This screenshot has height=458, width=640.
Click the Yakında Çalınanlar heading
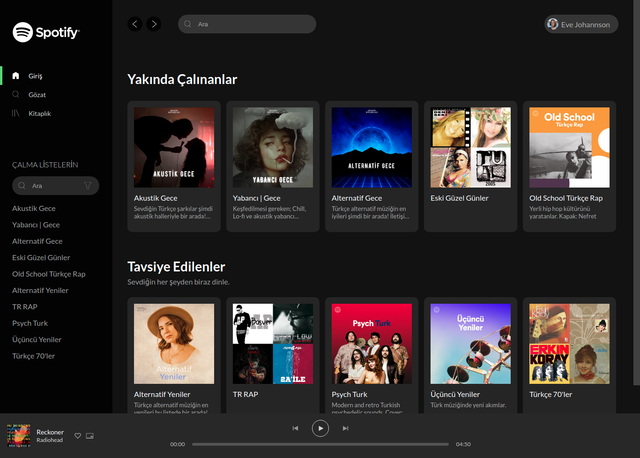point(182,79)
